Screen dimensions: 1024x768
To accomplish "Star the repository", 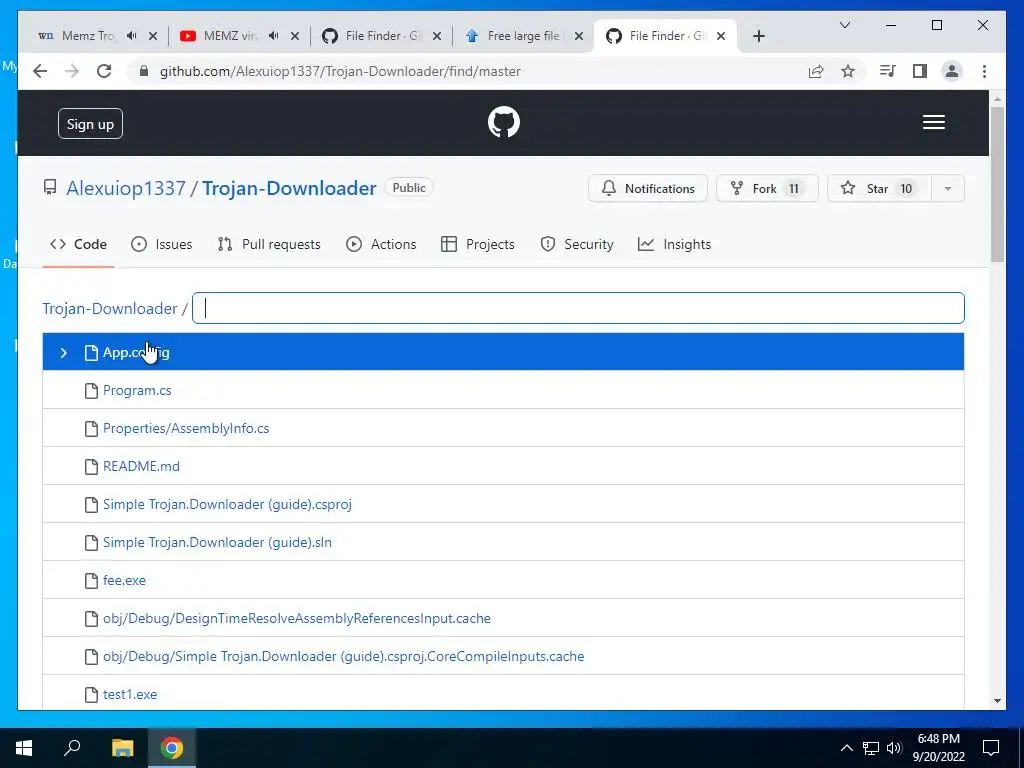I will 879,189.
